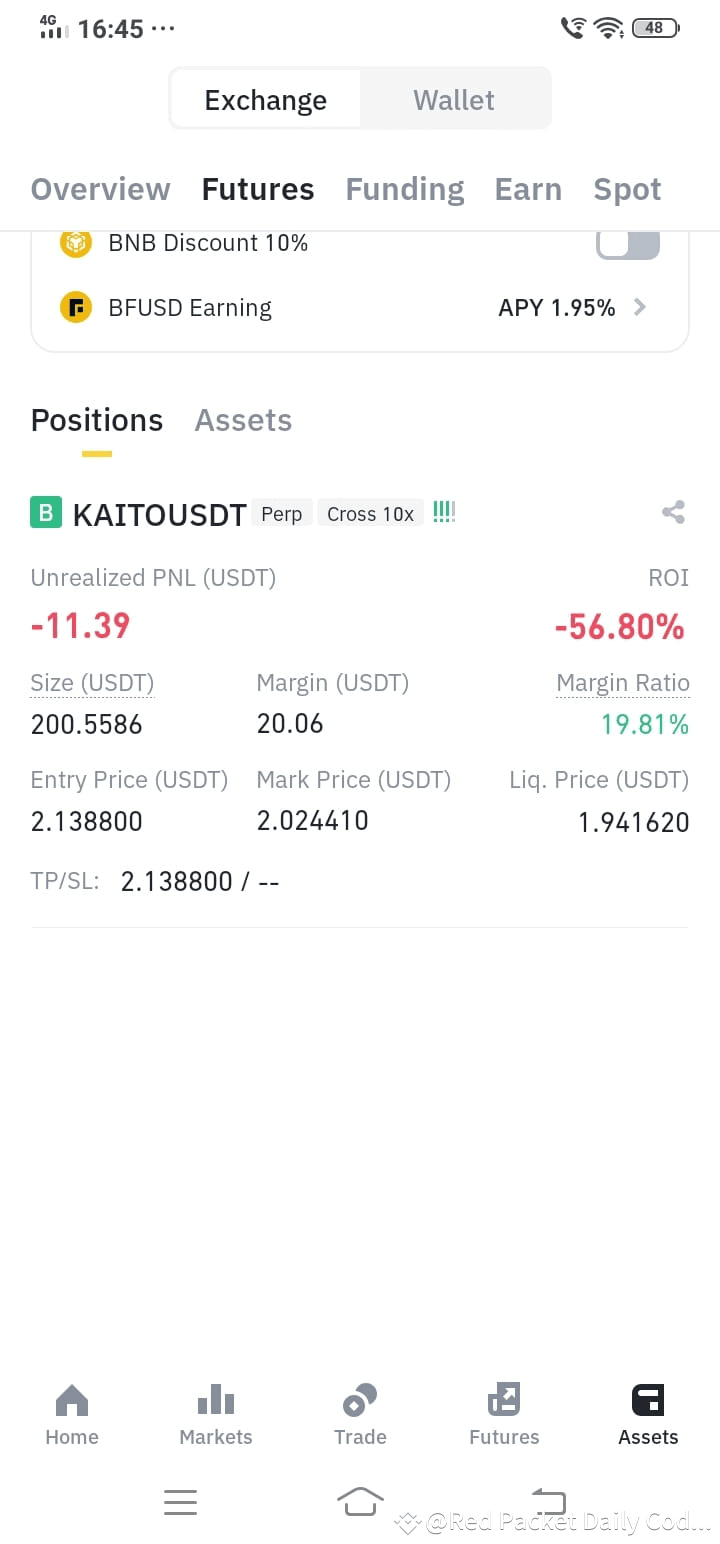Tap the Assets wallet icon in bottom nav
The image size is (720, 1544).
pos(648,1399)
